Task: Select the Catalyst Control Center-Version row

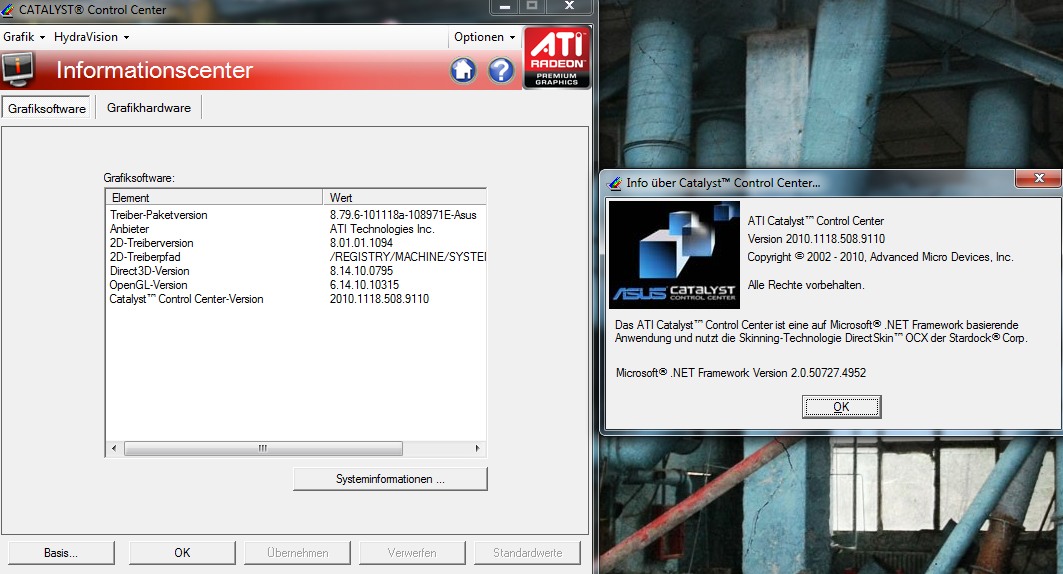Action: coord(296,299)
